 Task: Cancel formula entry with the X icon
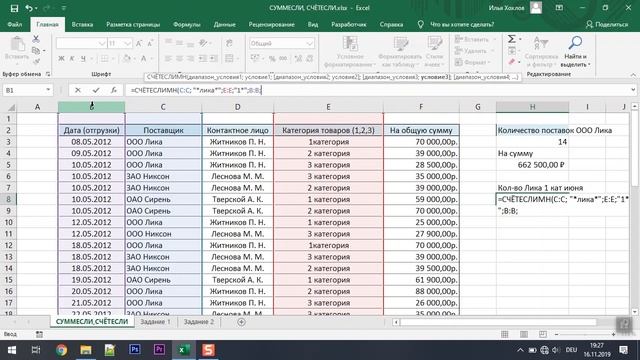click(78, 90)
